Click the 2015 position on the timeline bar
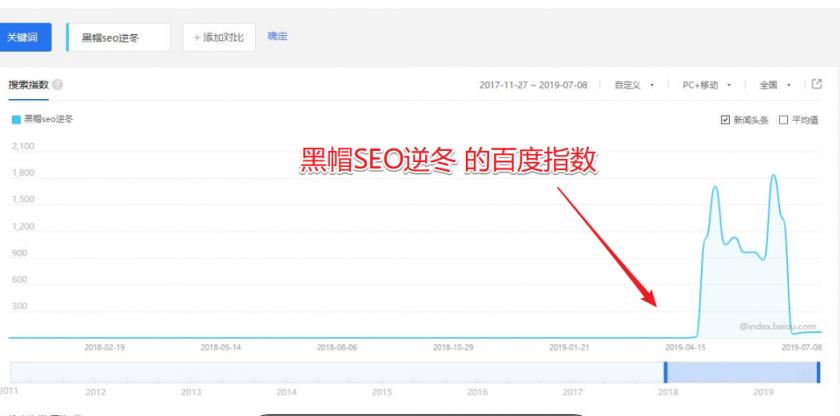 pyautogui.click(x=381, y=371)
